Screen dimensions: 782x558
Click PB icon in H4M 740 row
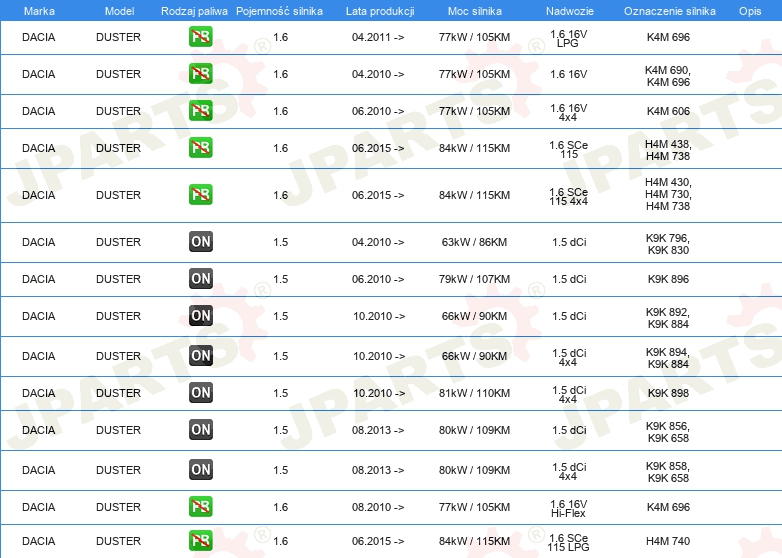[200, 541]
